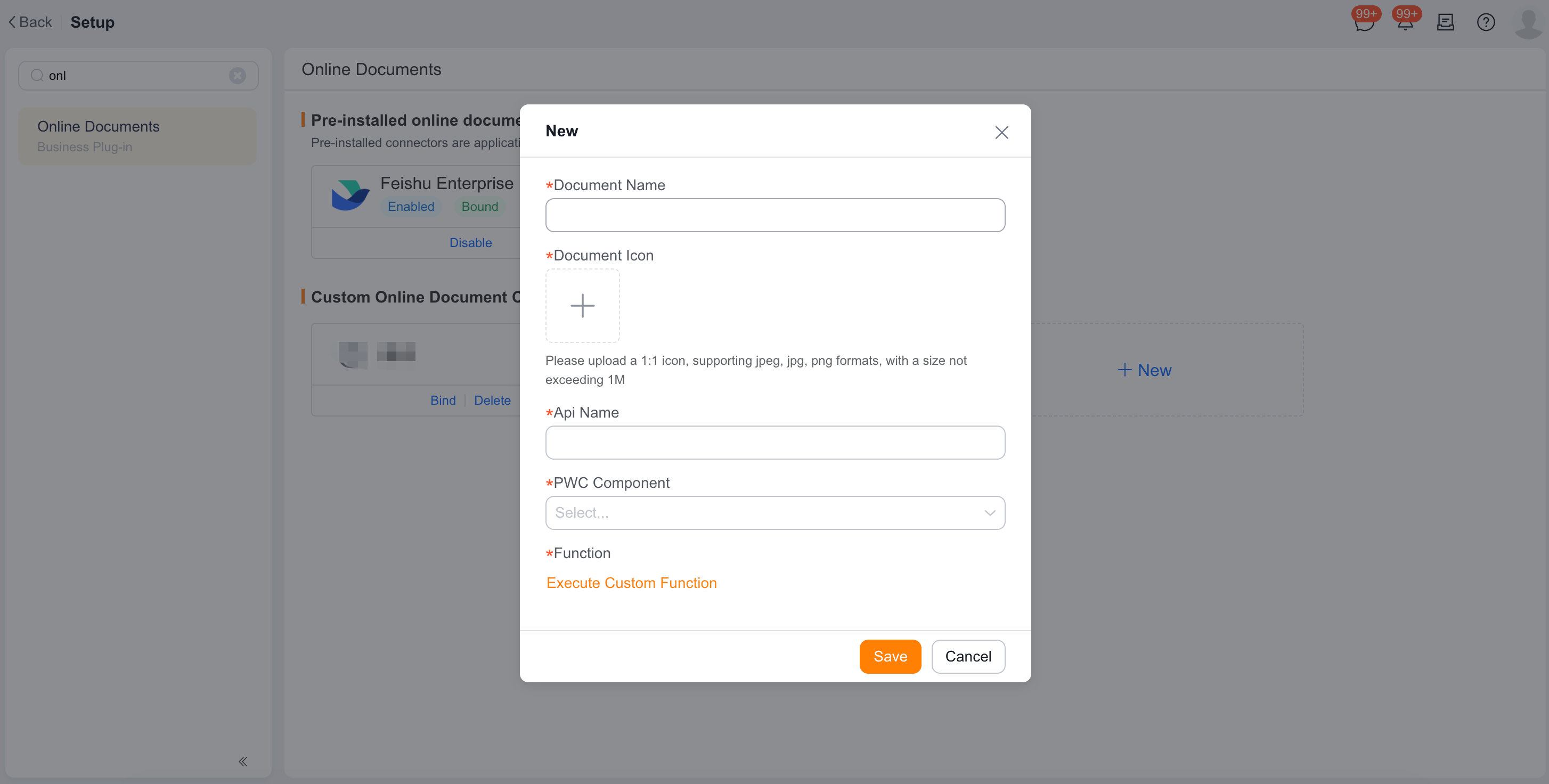Click Disable for Feishu Enterprise
Screen dimensions: 1549x784
(470, 243)
